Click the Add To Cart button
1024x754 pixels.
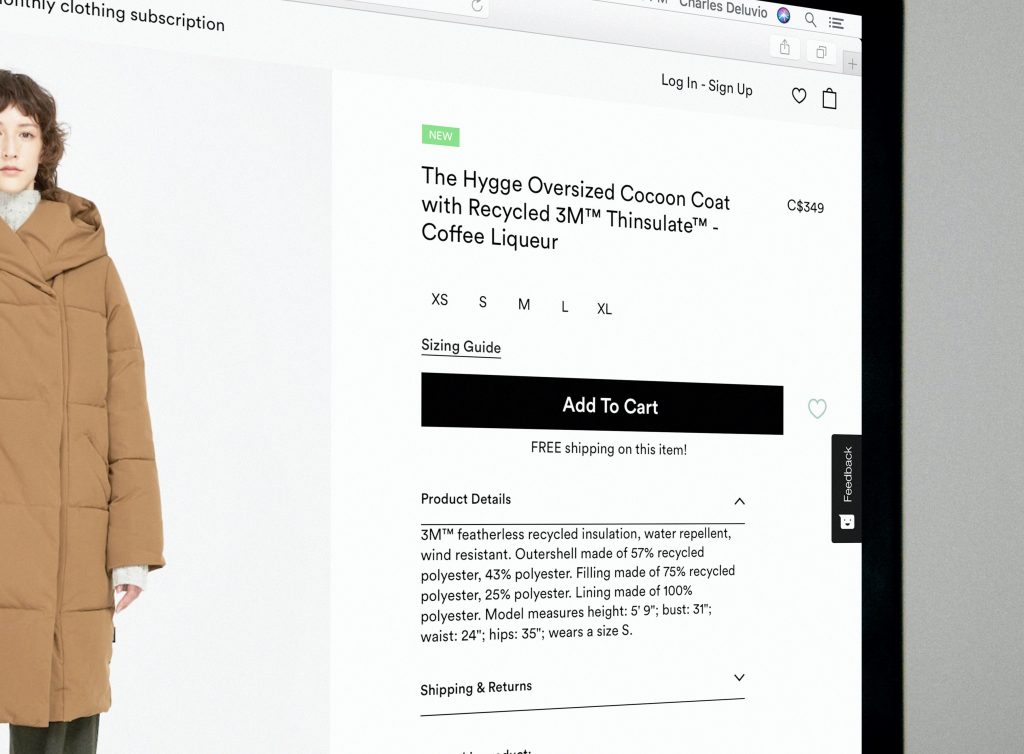[602, 404]
